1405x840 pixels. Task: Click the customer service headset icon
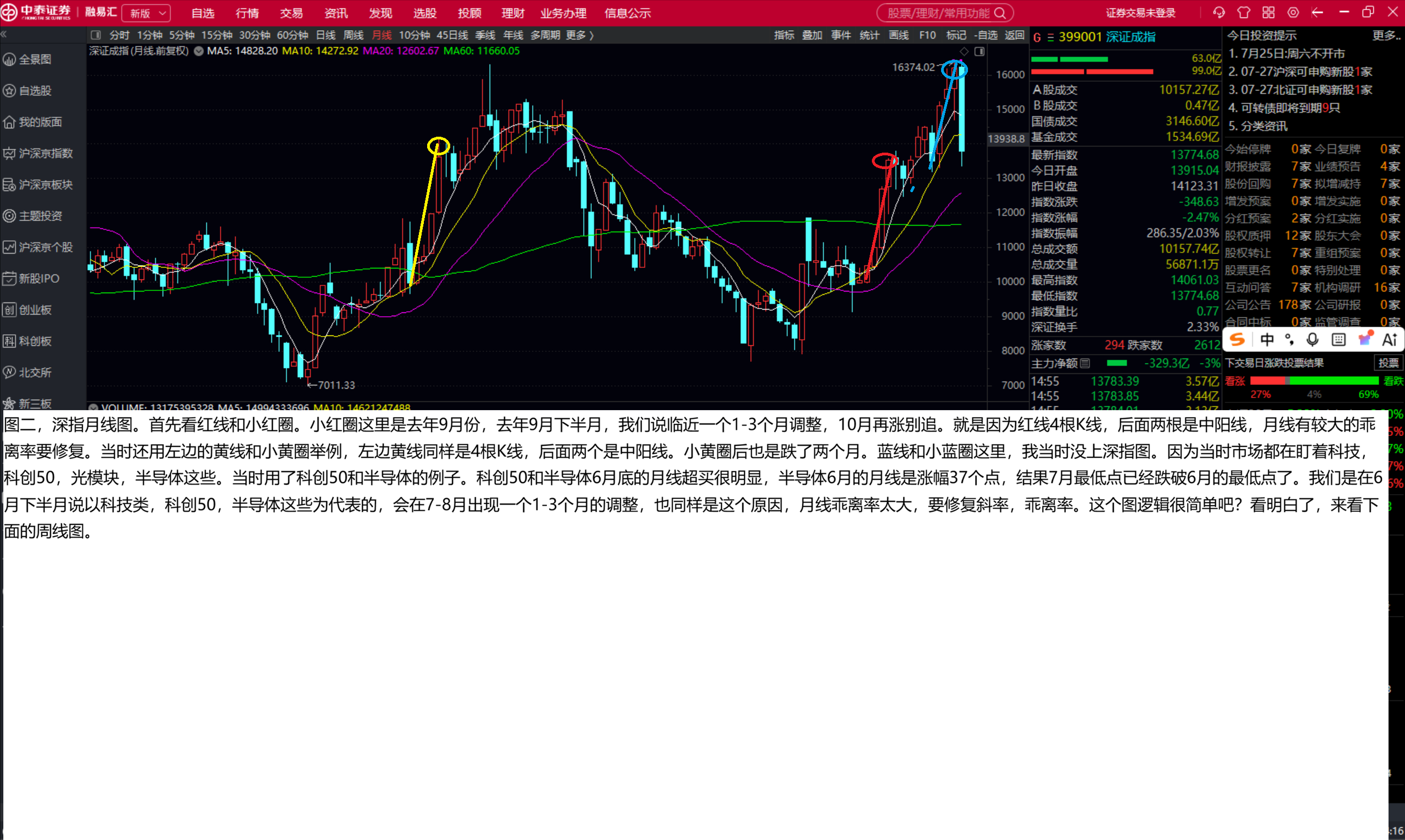[1219, 13]
